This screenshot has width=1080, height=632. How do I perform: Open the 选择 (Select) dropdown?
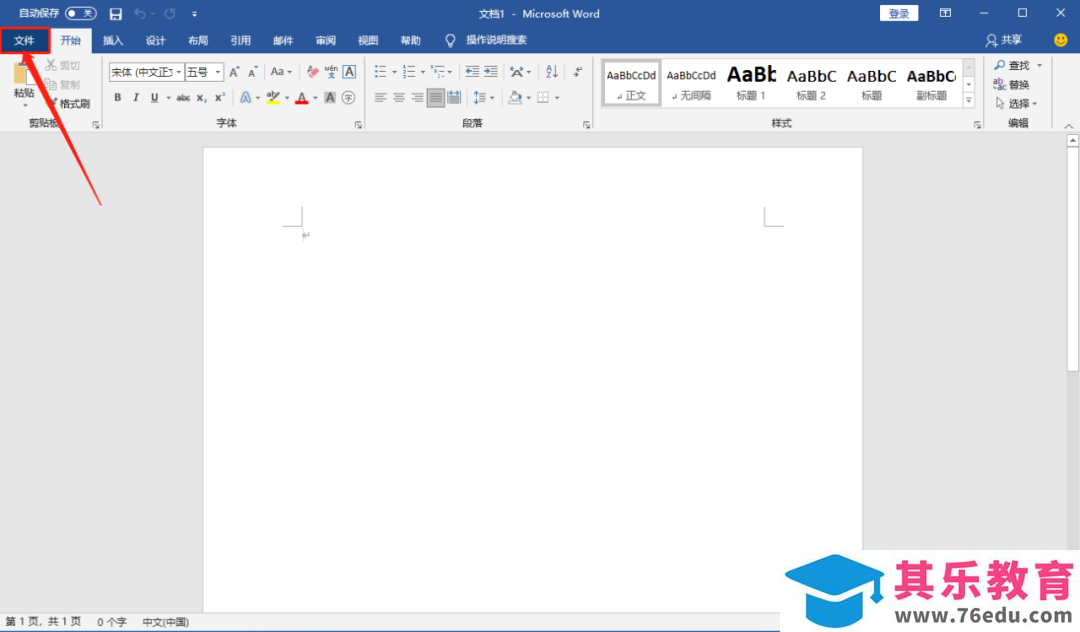click(x=1016, y=104)
